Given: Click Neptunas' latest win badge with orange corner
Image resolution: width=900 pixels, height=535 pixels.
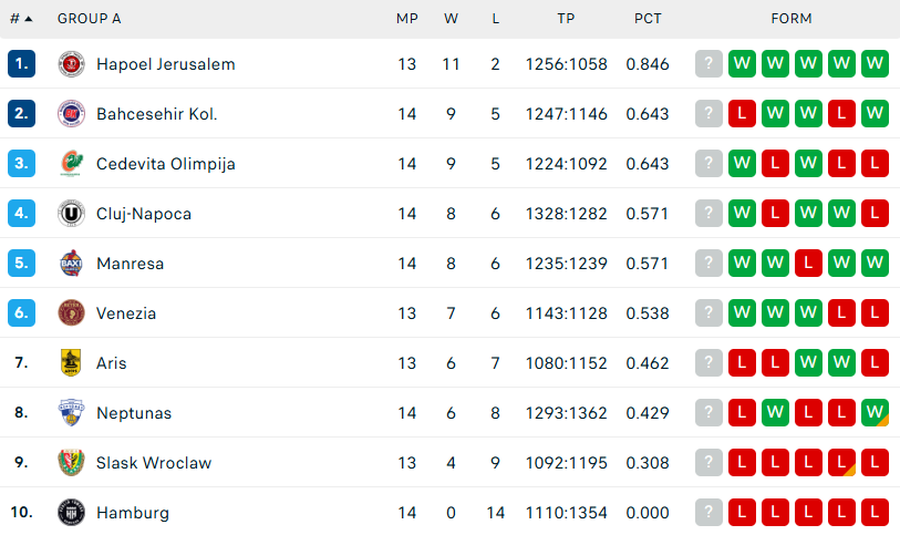Looking at the screenshot, I should pyautogui.click(x=875, y=413).
